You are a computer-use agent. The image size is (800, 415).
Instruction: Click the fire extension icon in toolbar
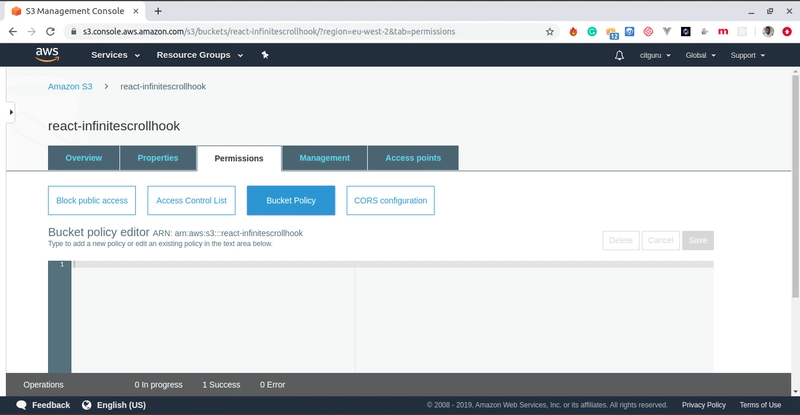coord(573,32)
